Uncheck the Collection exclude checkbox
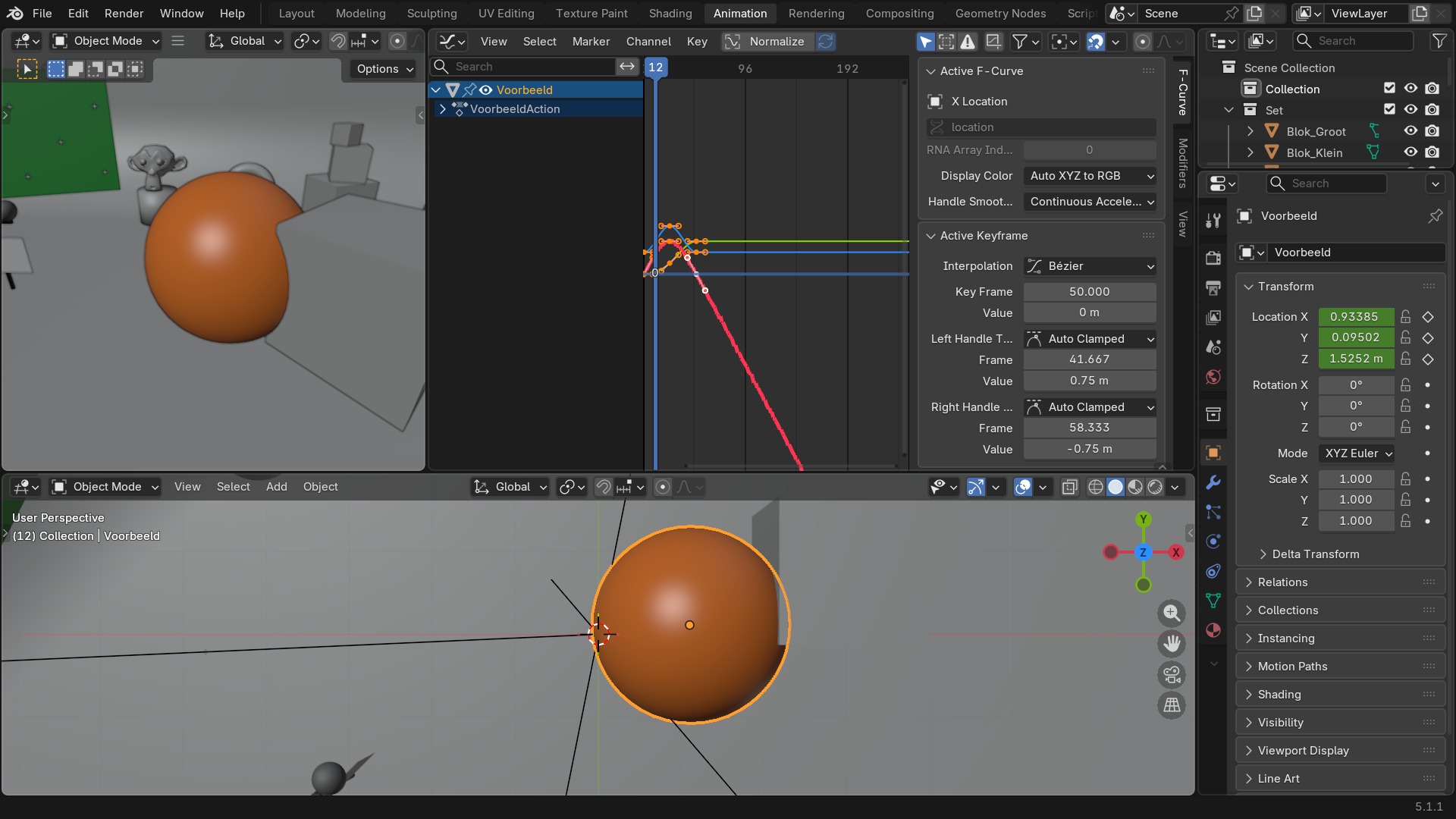This screenshot has height=819, width=1456. click(x=1389, y=89)
